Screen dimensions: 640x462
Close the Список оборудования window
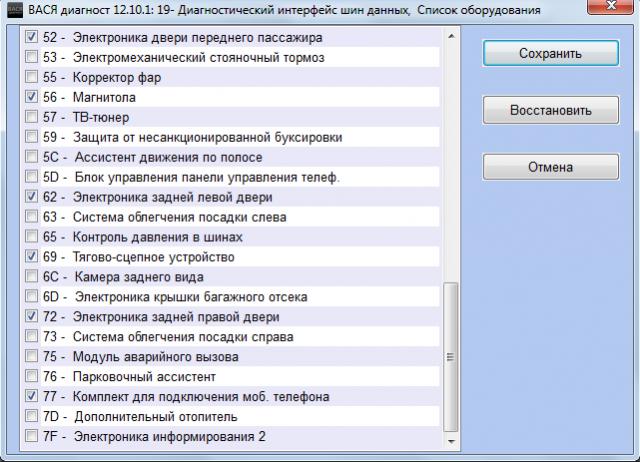click(611, 6)
